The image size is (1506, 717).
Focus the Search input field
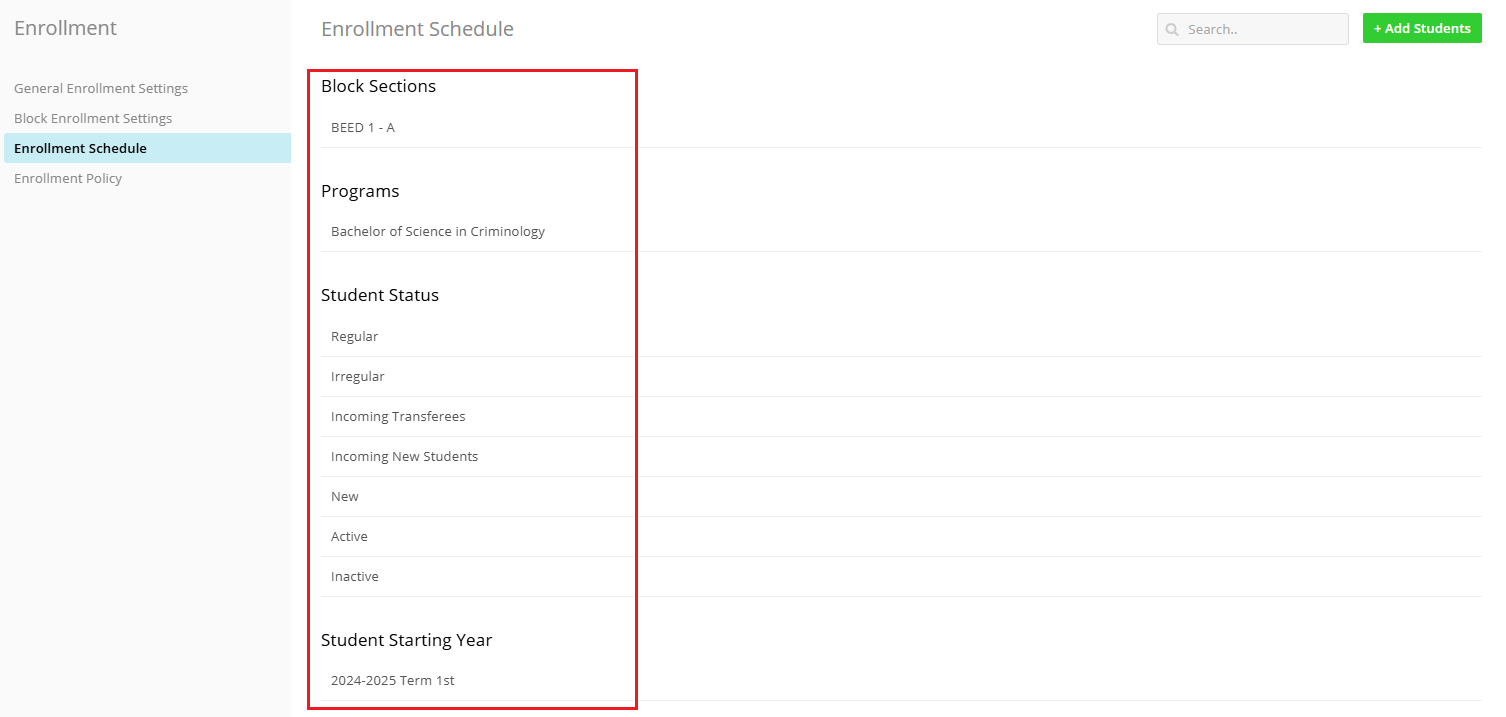coord(1262,30)
